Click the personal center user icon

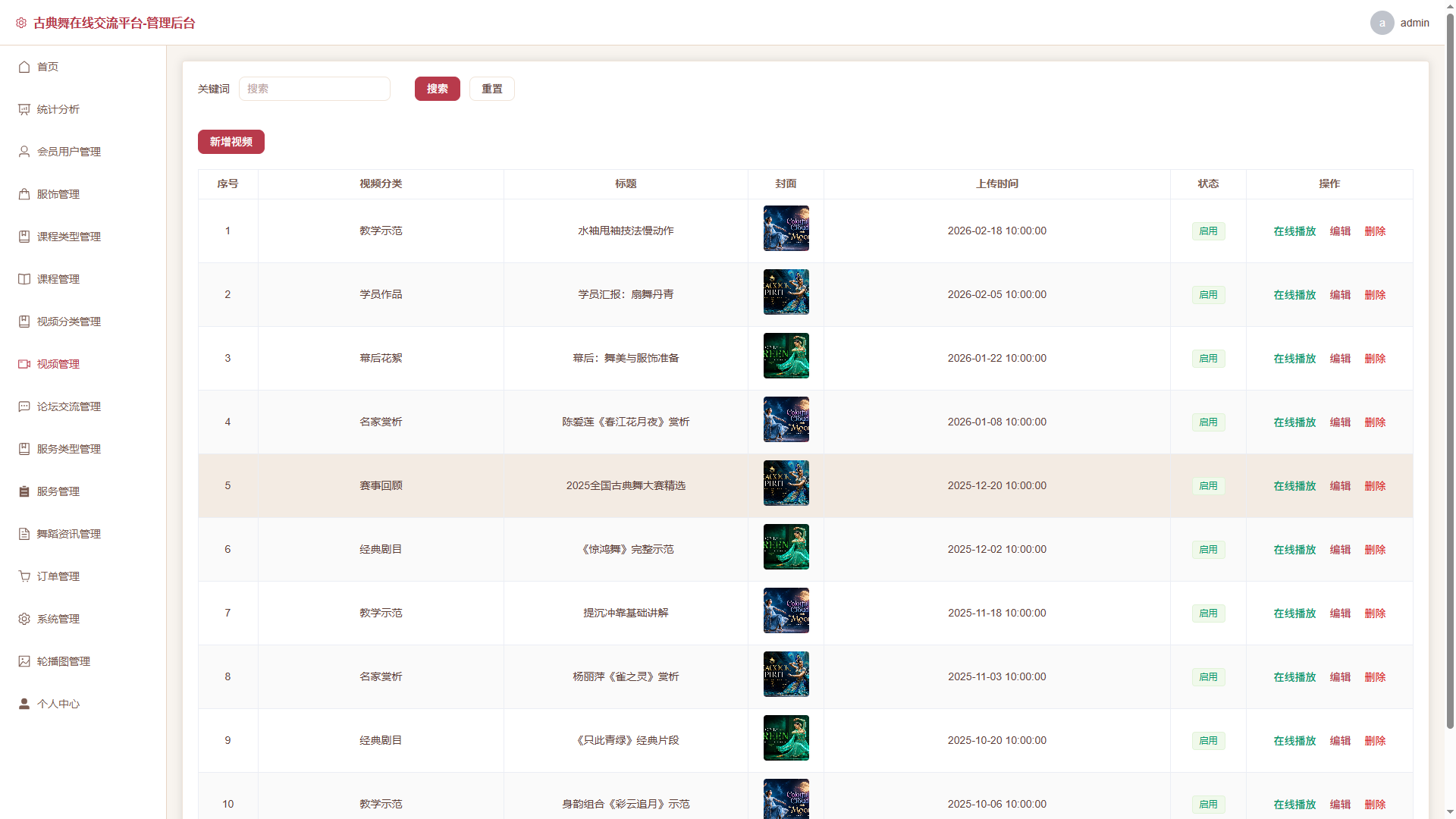(24, 704)
